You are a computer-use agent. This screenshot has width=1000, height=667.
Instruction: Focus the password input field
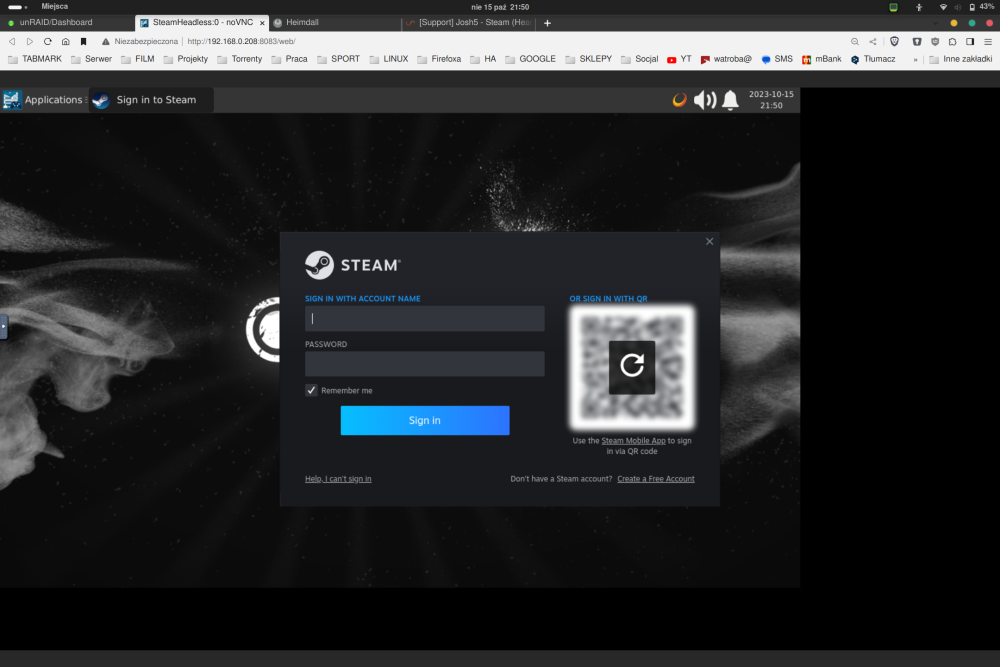pos(425,363)
